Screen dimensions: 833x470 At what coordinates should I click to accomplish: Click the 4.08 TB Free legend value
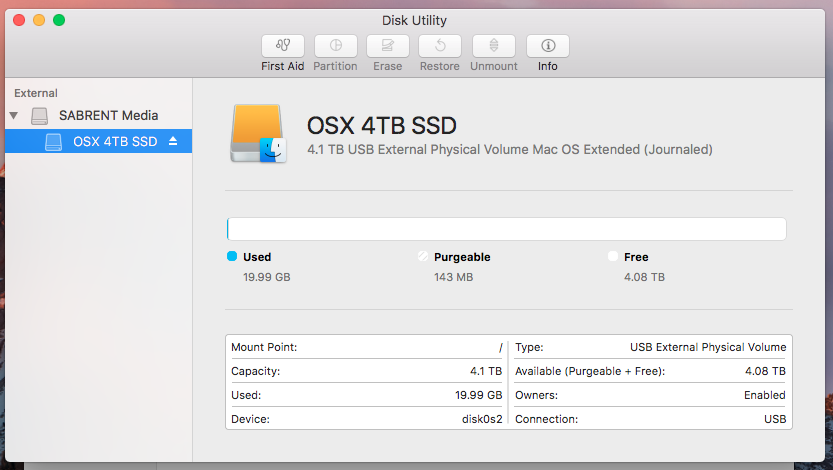coord(644,277)
